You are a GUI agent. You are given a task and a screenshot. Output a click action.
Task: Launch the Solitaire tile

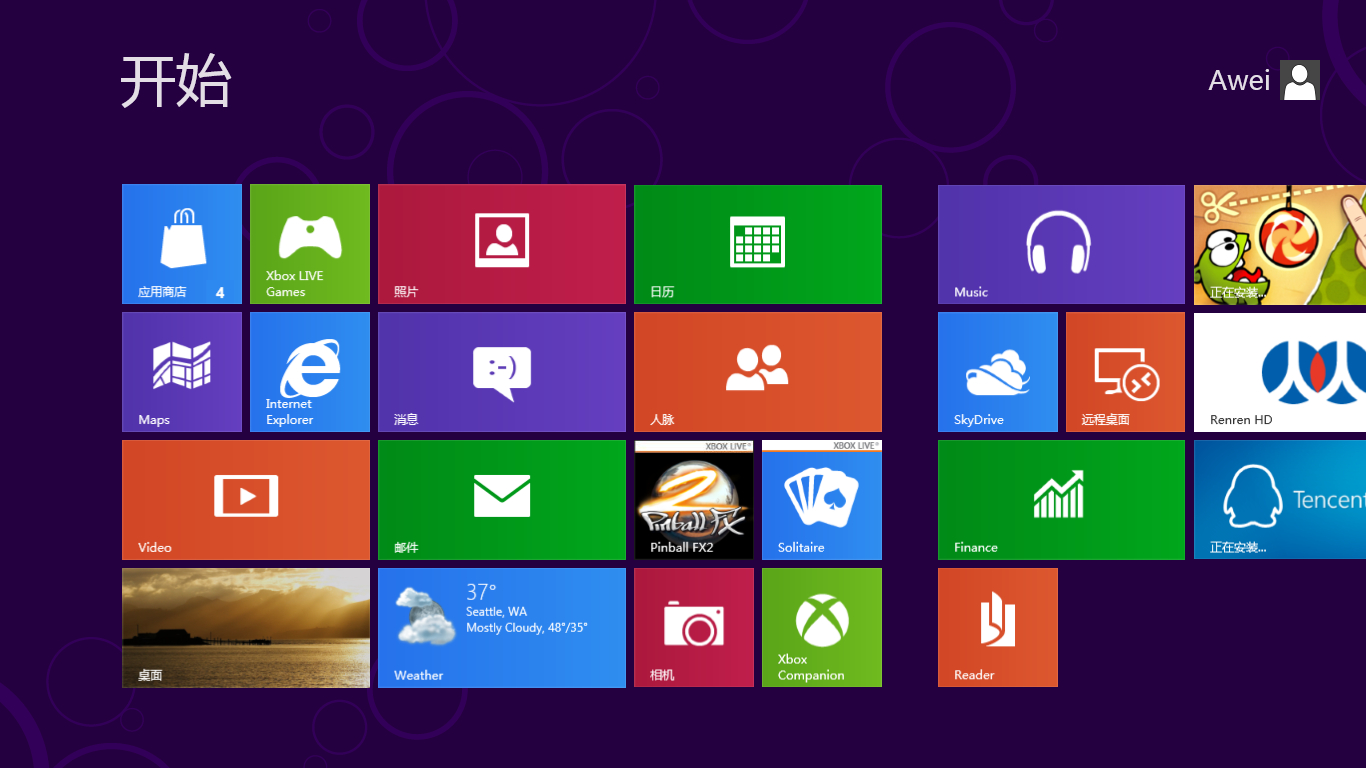tap(822, 500)
